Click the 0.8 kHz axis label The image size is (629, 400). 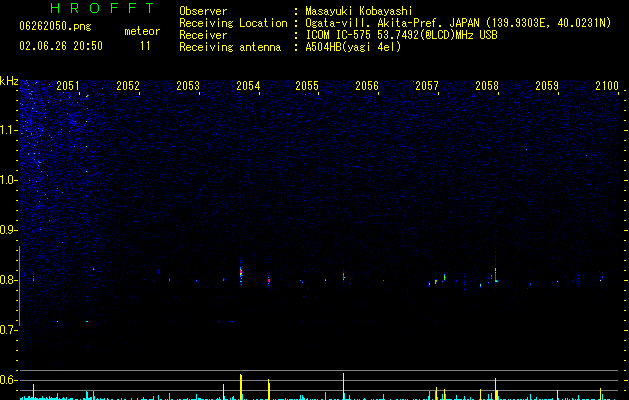(x=9, y=280)
